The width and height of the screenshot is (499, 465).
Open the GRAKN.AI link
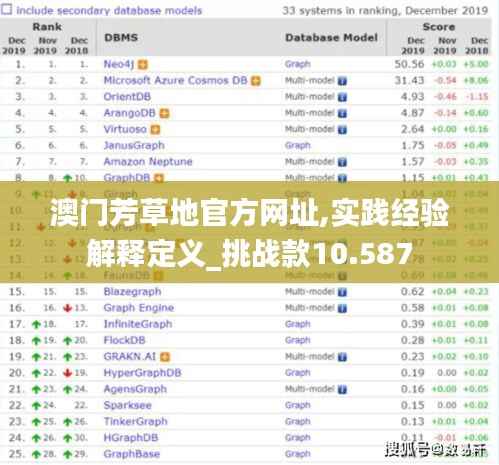tap(130, 357)
